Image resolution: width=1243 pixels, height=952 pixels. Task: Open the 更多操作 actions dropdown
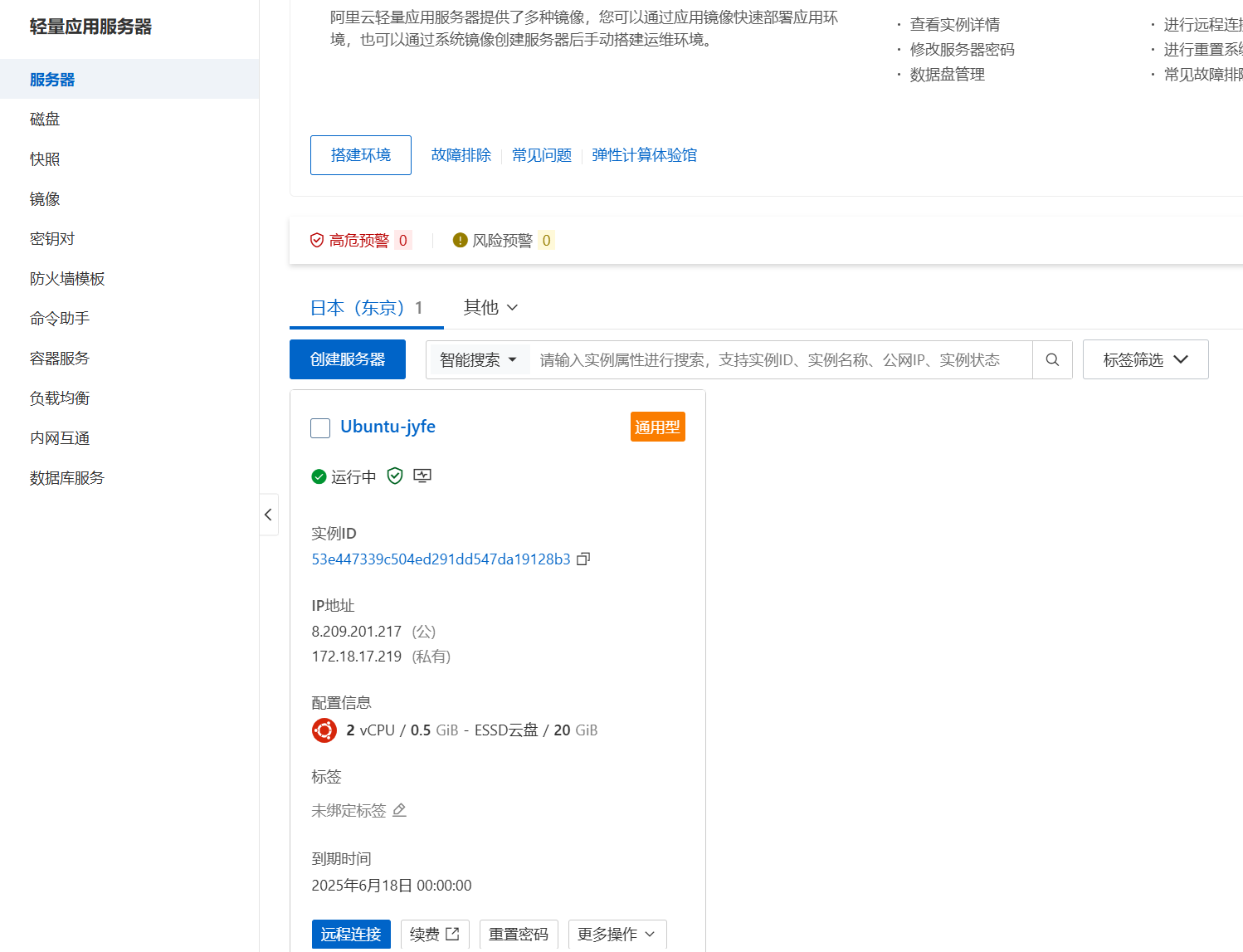(616, 934)
